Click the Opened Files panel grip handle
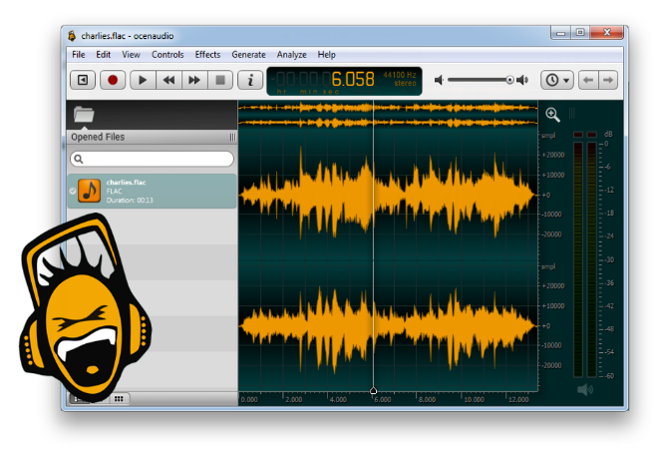 tap(232, 137)
